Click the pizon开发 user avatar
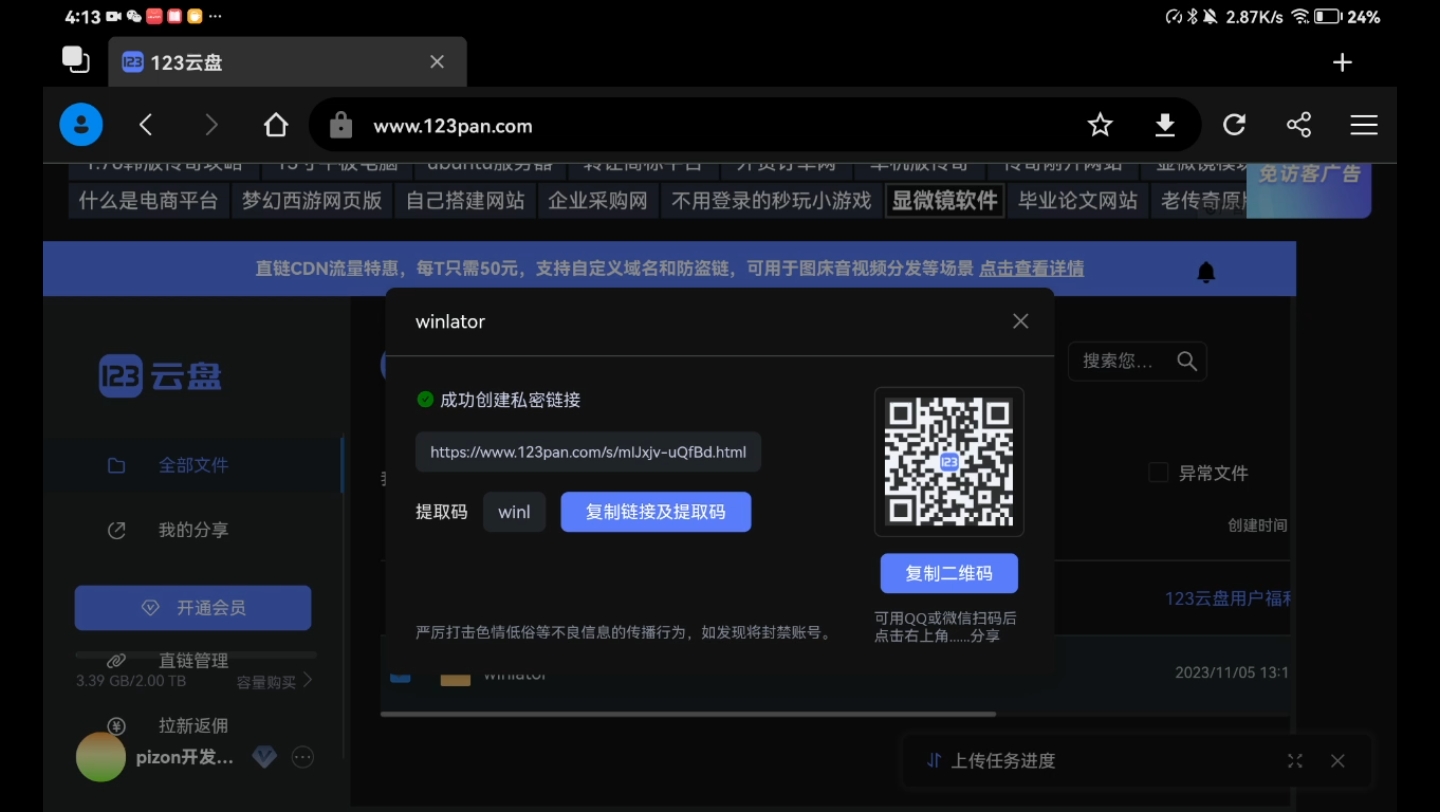Screen dimensions: 1440x812 click(101, 757)
